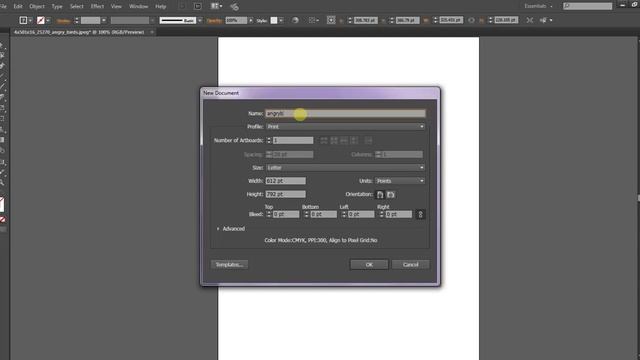Click the Opacity label link in control bar
This screenshot has width=640, height=360.
[x=215, y=20]
